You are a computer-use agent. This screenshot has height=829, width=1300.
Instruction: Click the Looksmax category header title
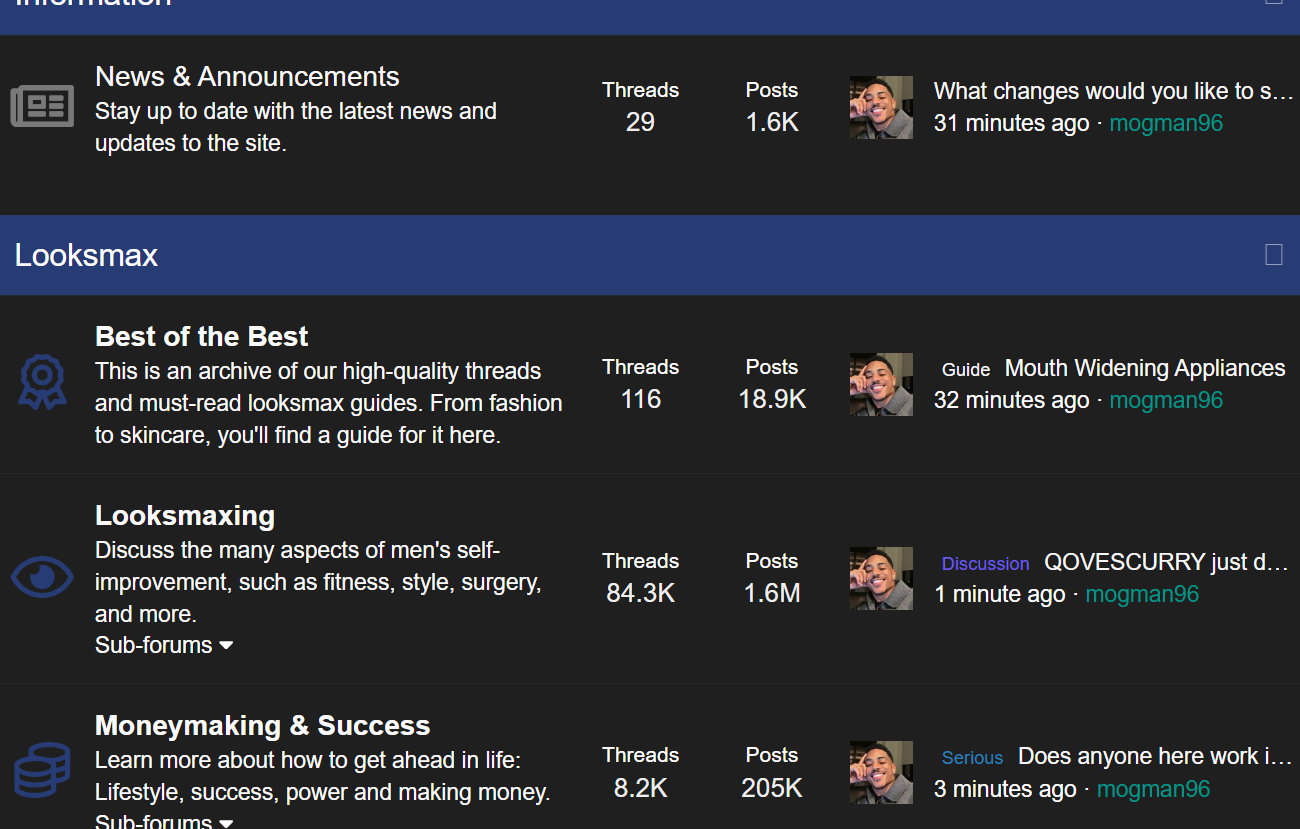tap(86, 255)
